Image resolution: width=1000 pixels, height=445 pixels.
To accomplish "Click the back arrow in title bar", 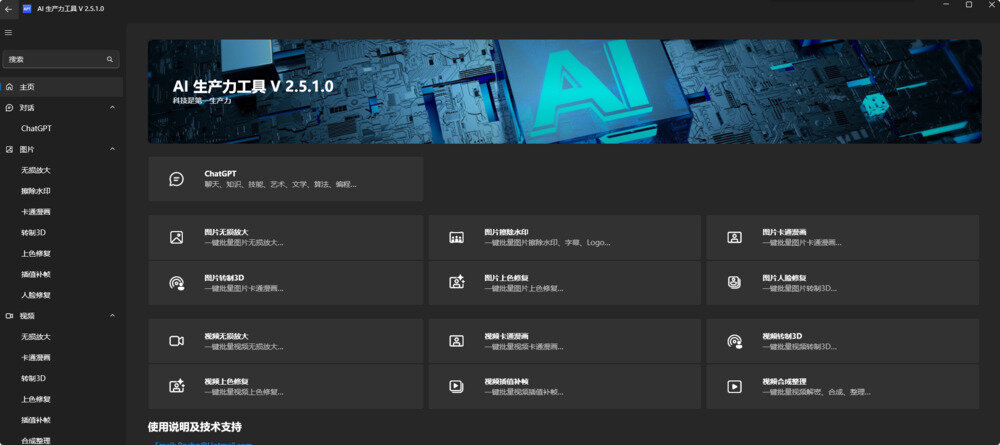I will click(8, 9).
